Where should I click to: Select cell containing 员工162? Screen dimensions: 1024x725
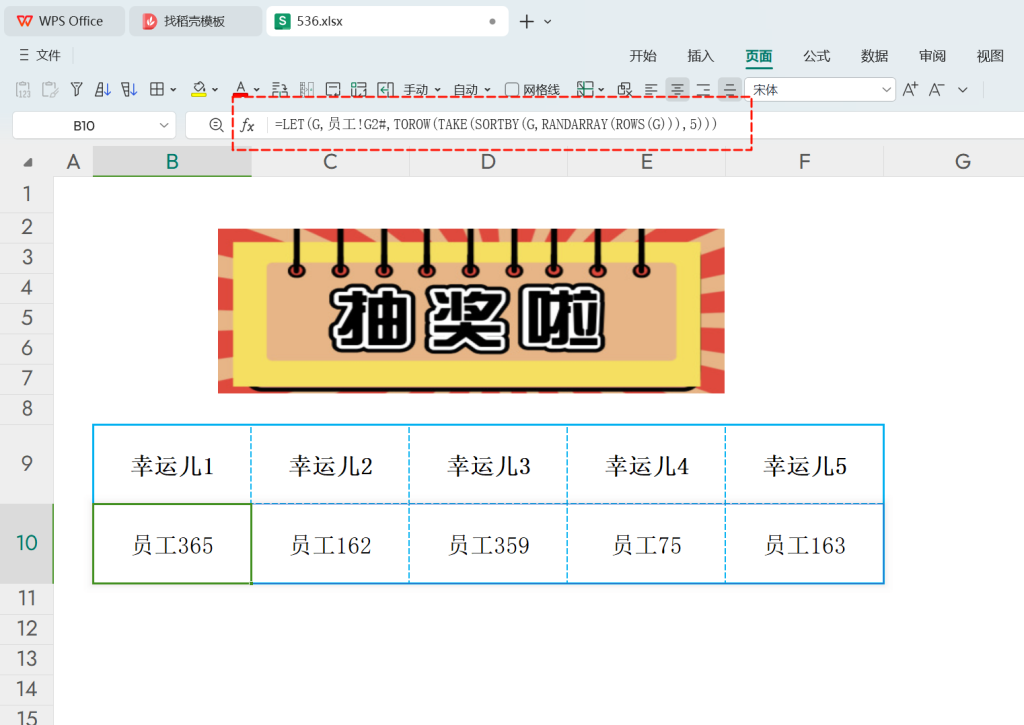[330, 543]
